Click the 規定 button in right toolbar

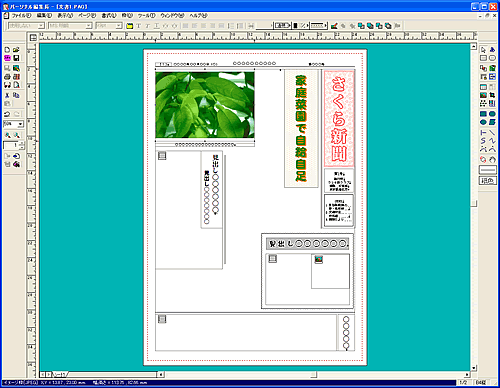[x=488, y=181]
